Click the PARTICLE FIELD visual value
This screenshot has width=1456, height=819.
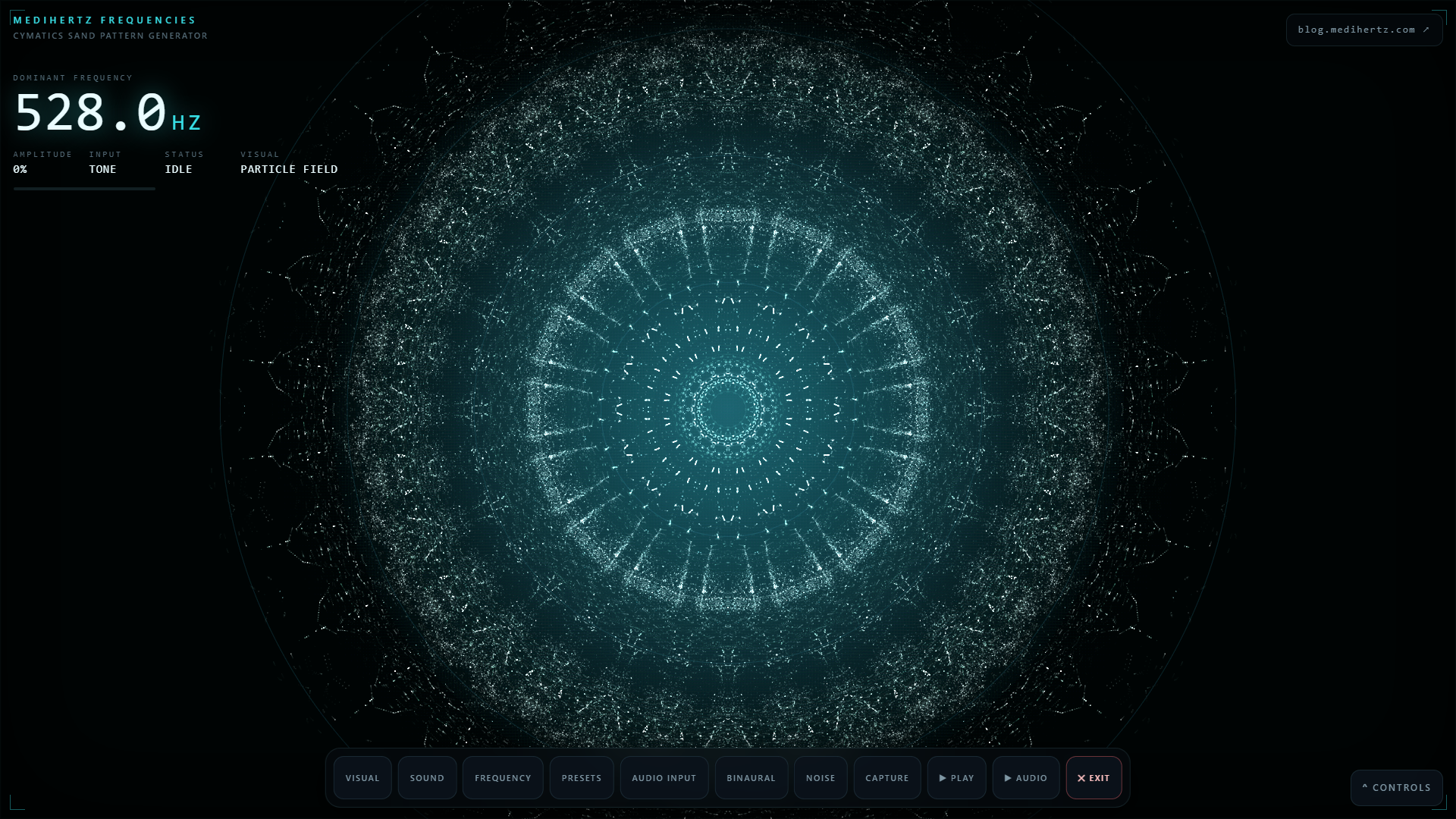(289, 169)
